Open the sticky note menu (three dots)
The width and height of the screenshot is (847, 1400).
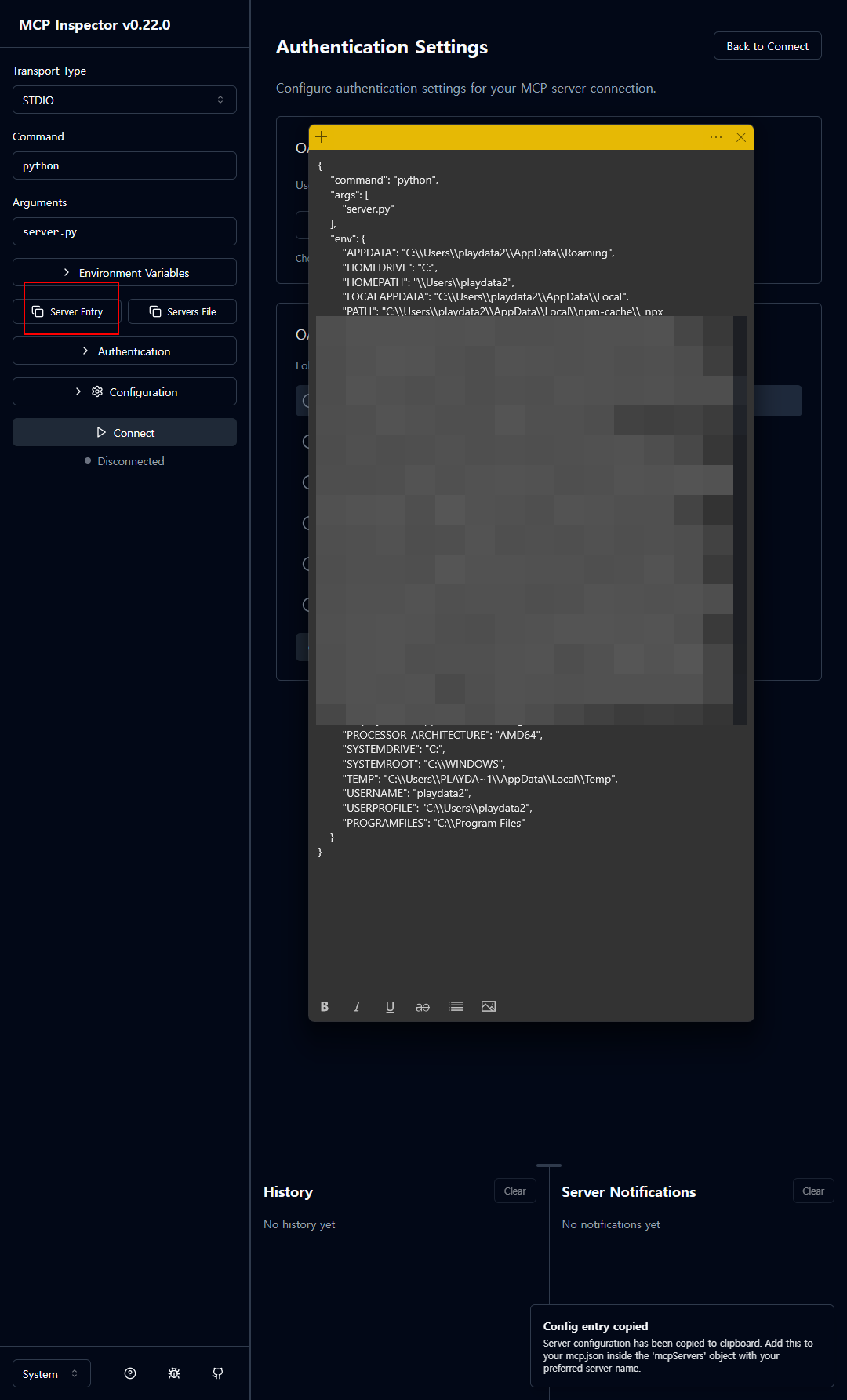click(x=716, y=137)
